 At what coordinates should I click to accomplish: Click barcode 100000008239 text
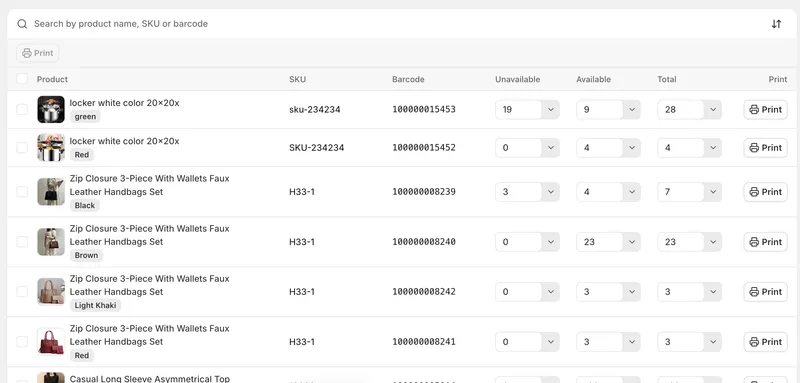(424, 192)
